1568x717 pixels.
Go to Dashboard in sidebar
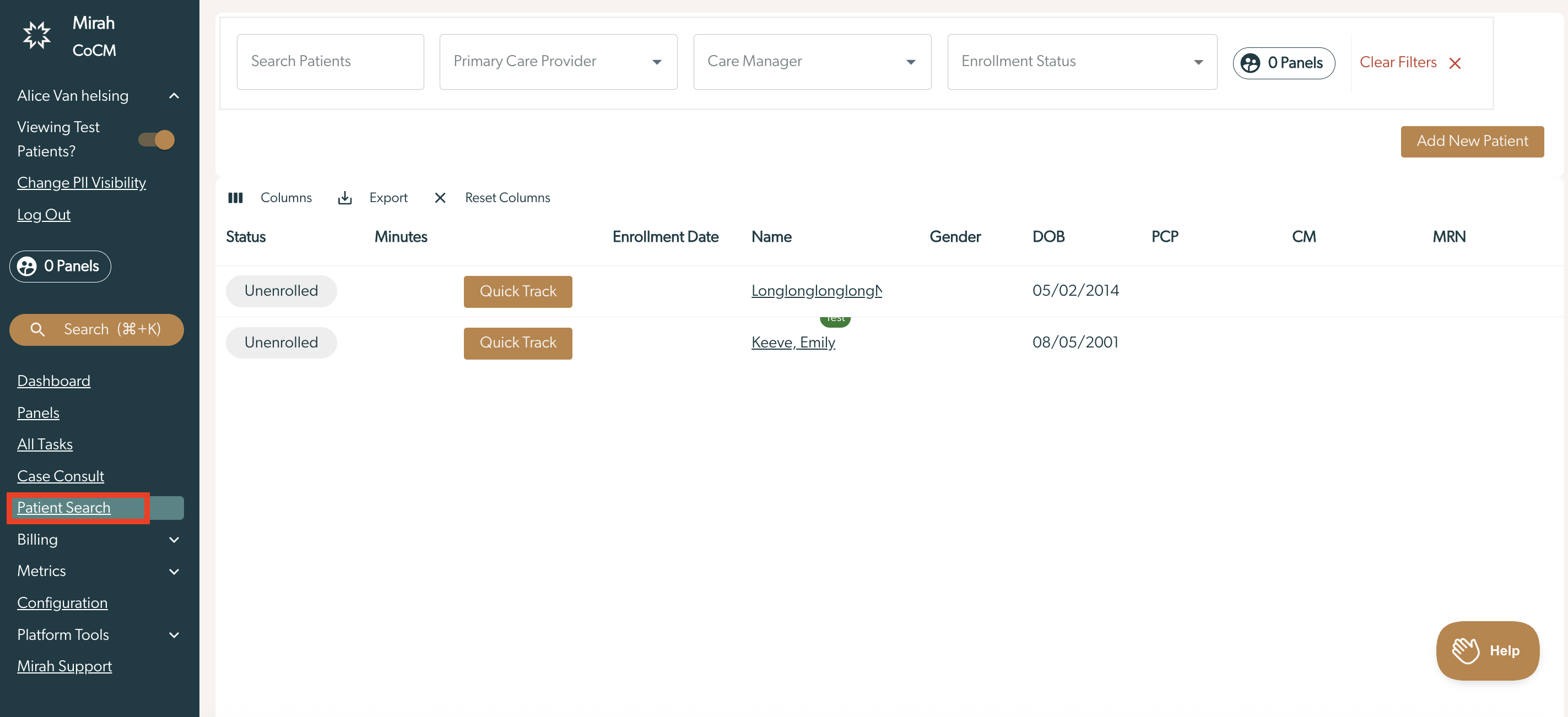tap(53, 381)
